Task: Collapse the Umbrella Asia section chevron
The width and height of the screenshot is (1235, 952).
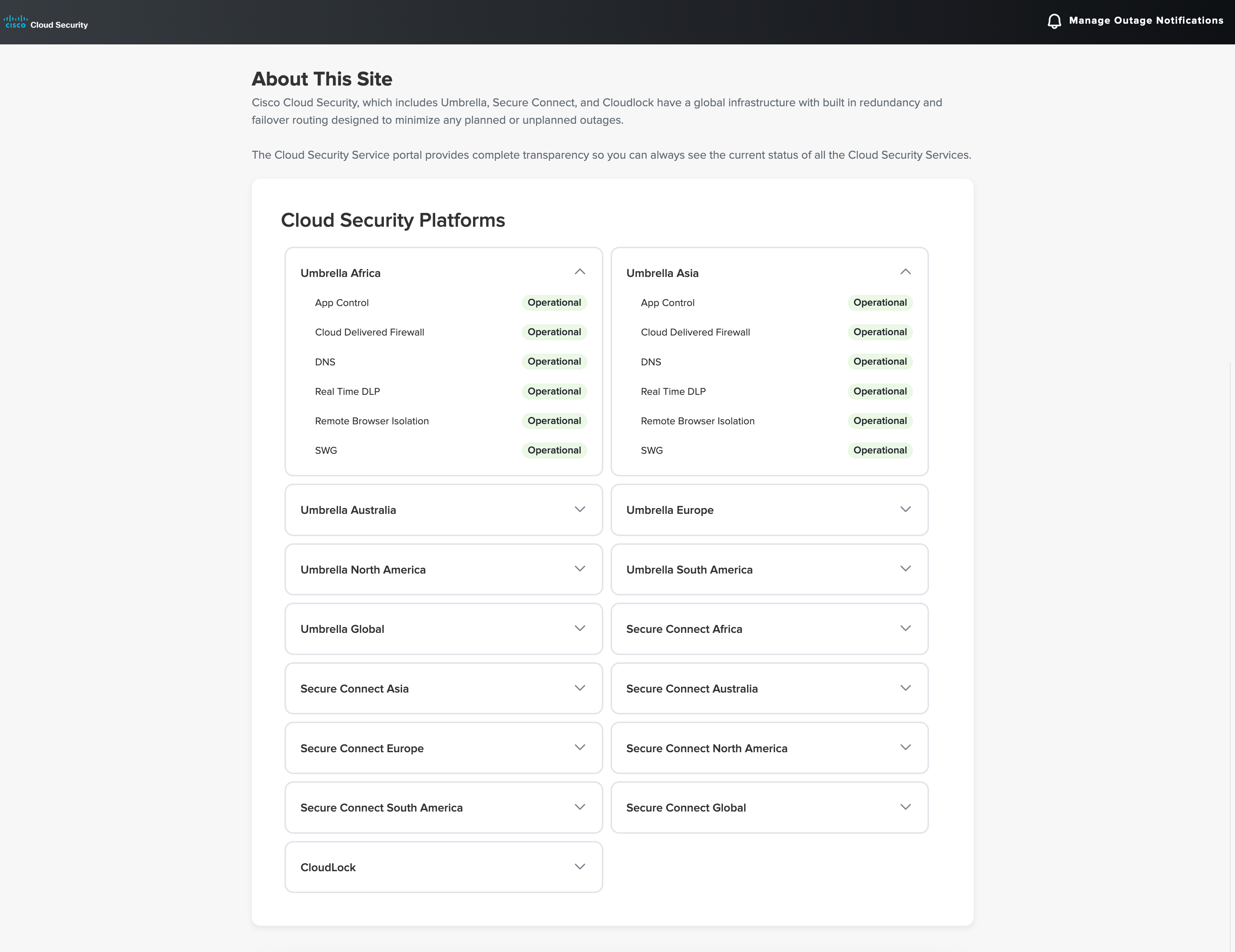Action: [x=905, y=271]
